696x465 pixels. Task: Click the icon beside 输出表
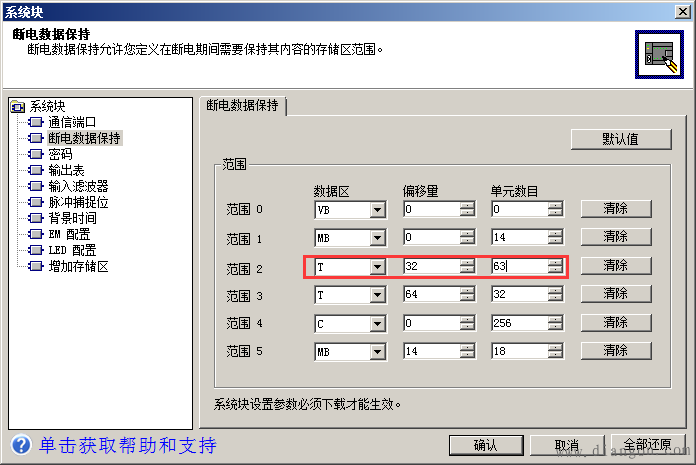click(x=36, y=170)
